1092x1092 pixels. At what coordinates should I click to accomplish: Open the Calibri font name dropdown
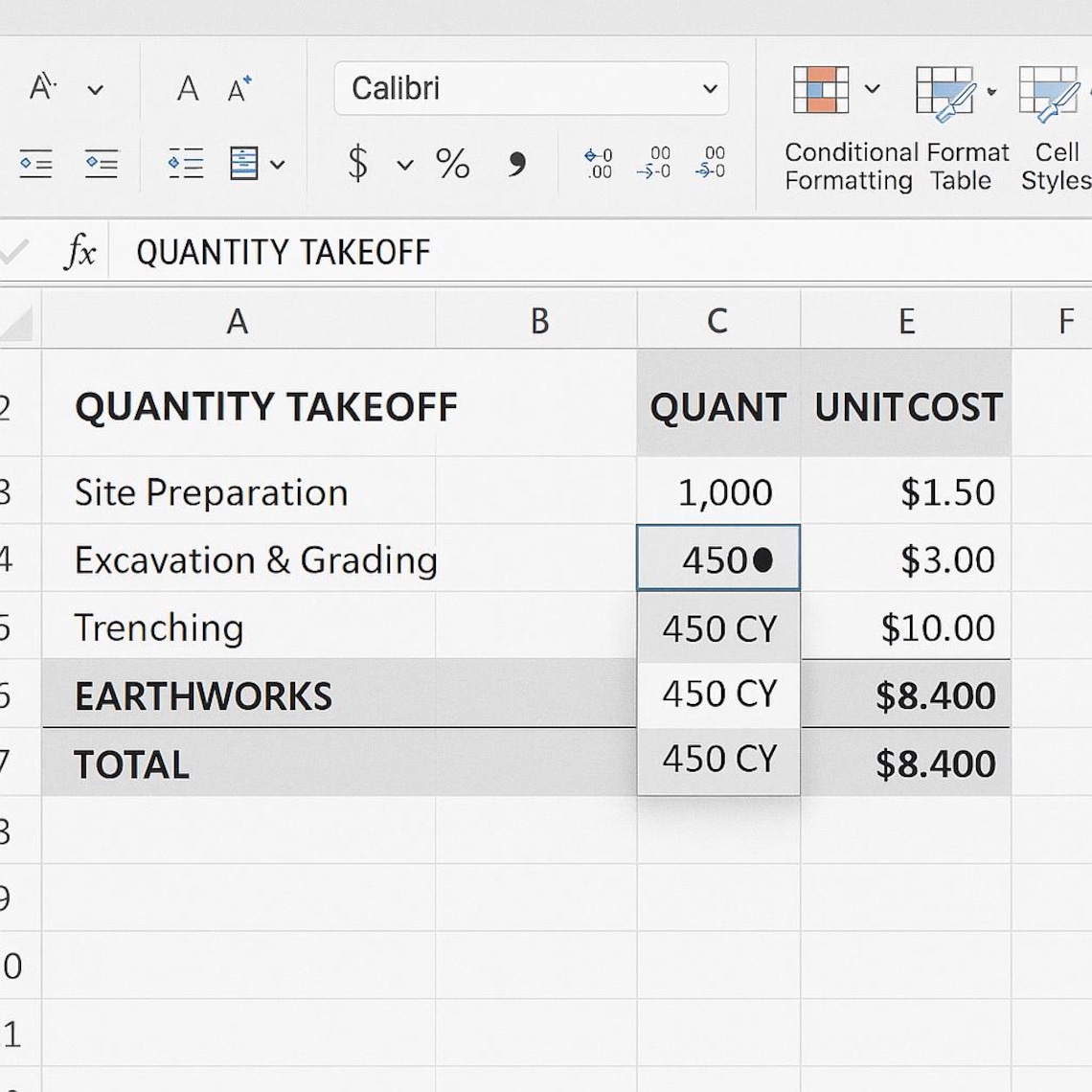[x=532, y=88]
